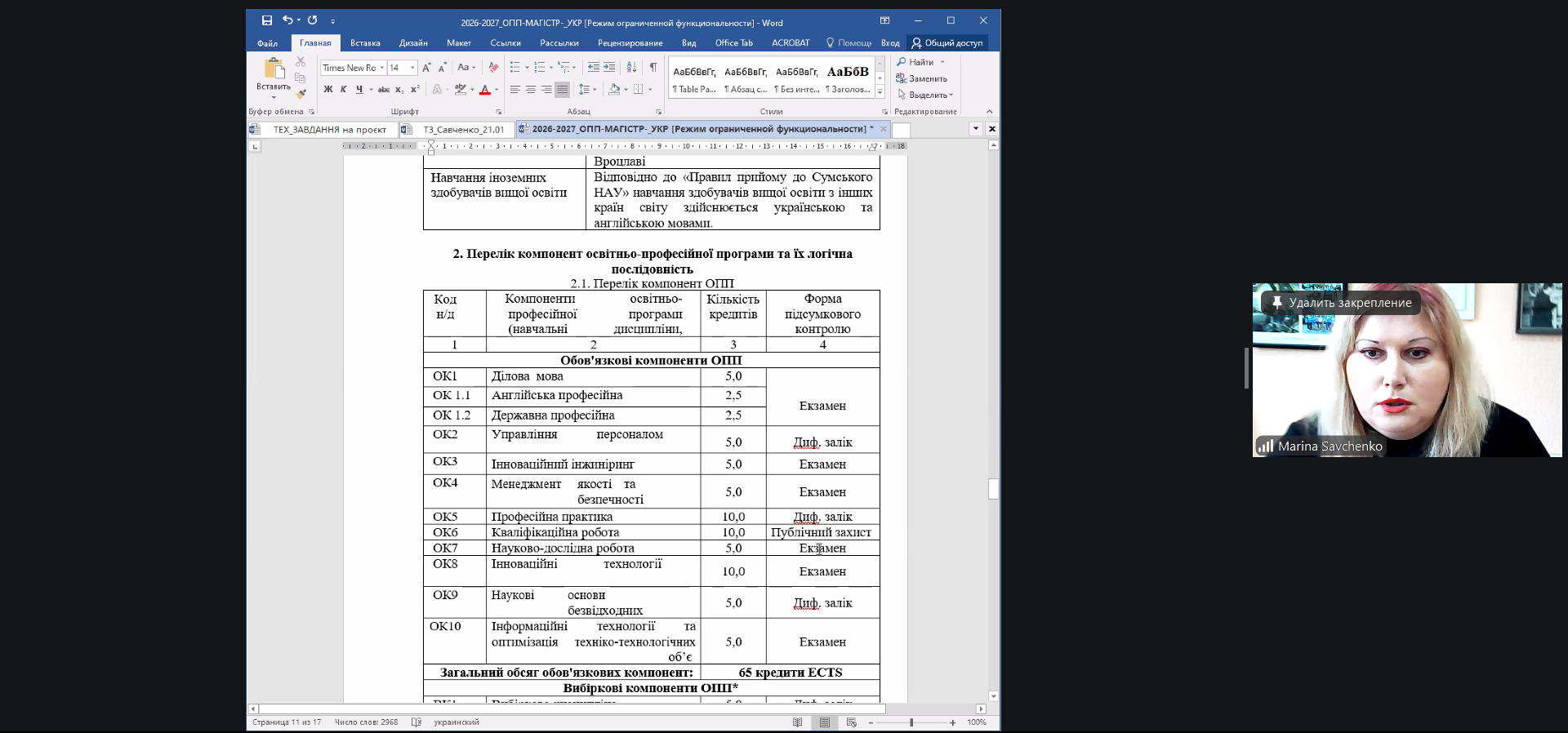Expand the font size 14 dropdown
1568x733 pixels.
[x=412, y=68]
